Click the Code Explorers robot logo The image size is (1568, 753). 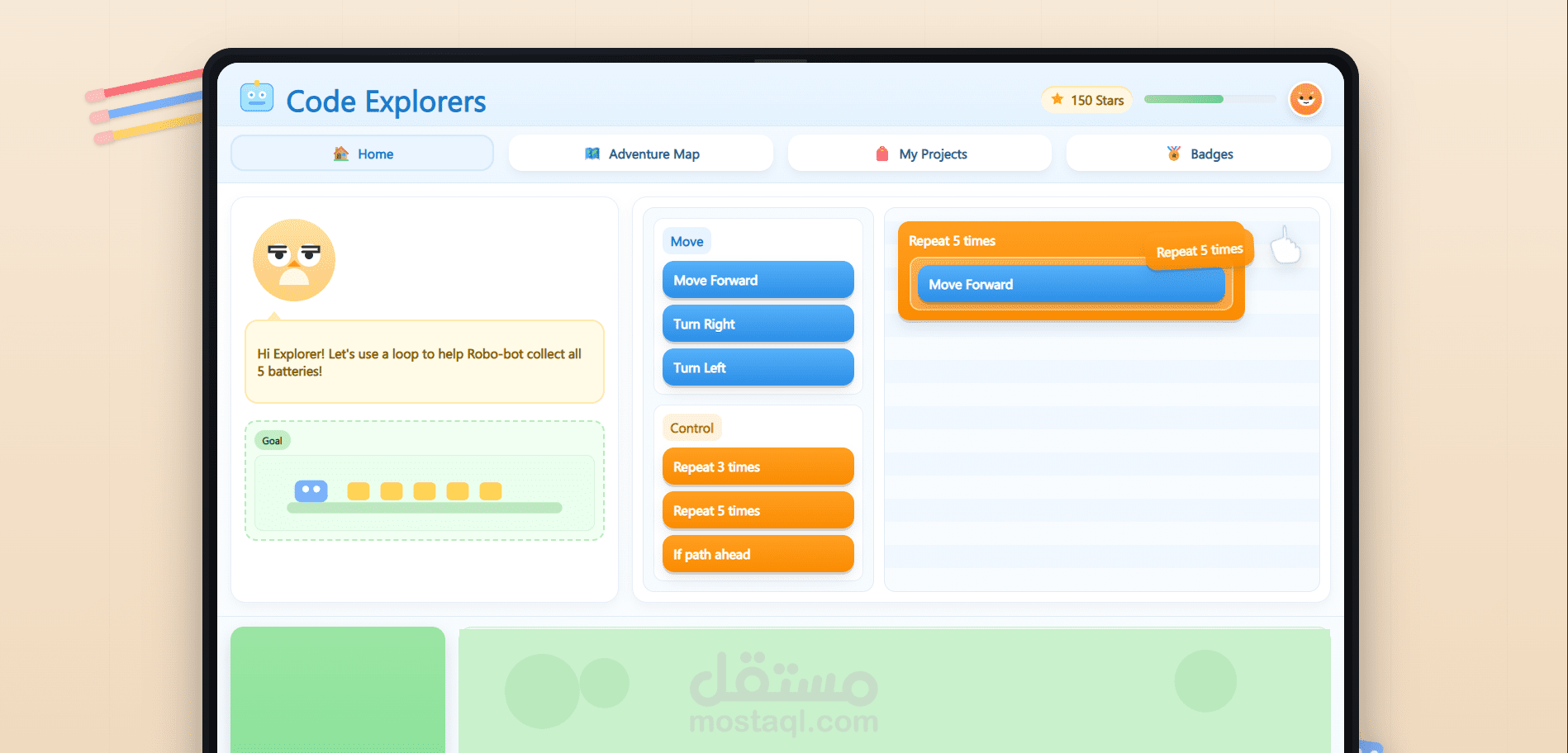(x=256, y=96)
